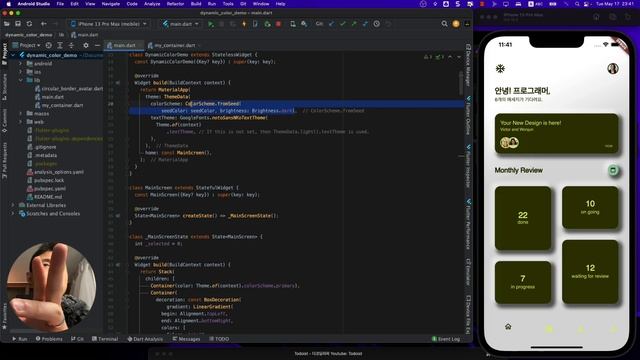Image resolution: width=640 pixels, height=360 pixels.
Task: Expand the android folder
Action: pyautogui.click(x=20, y=64)
